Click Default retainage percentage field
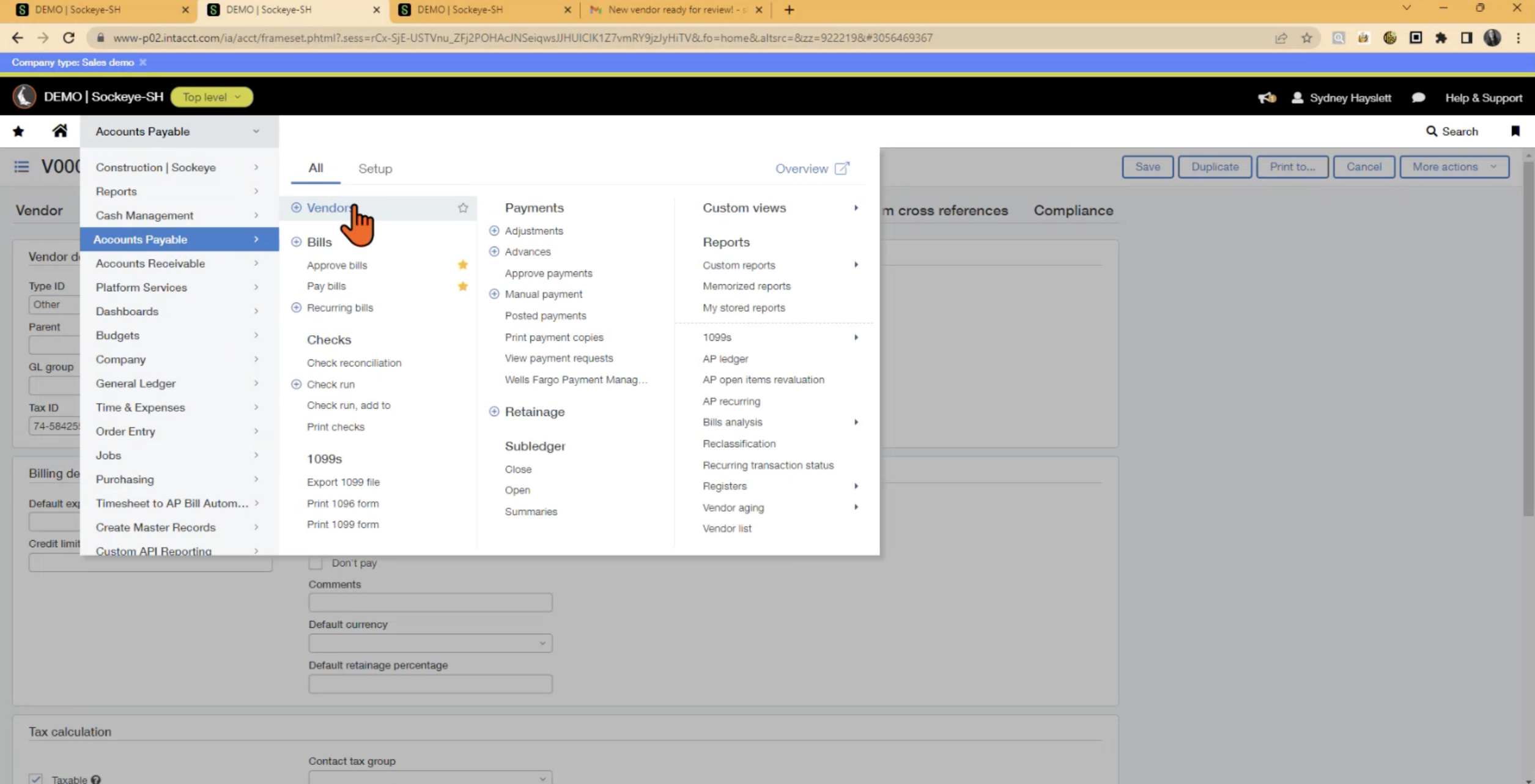The width and height of the screenshot is (1535, 784). [430, 684]
